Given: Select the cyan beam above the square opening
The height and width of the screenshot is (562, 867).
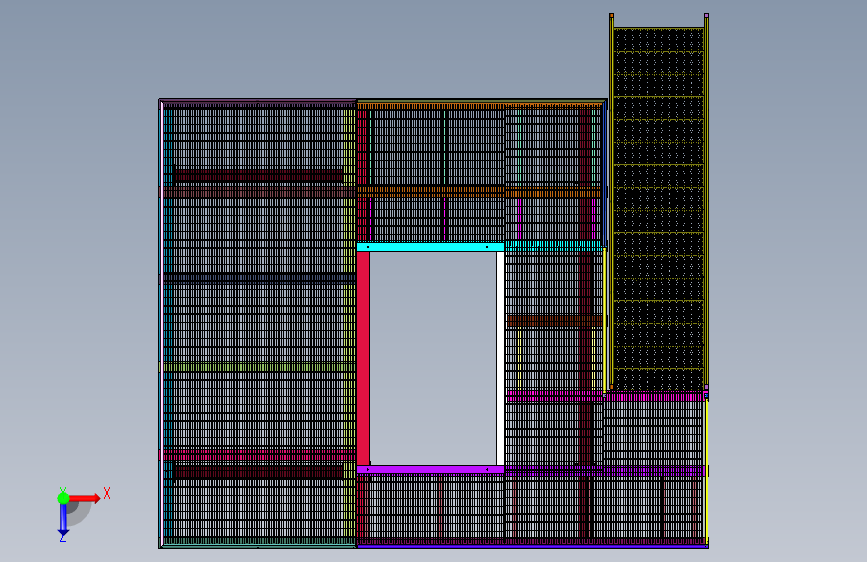Looking at the screenshot, I should click(x=430, y=247).
